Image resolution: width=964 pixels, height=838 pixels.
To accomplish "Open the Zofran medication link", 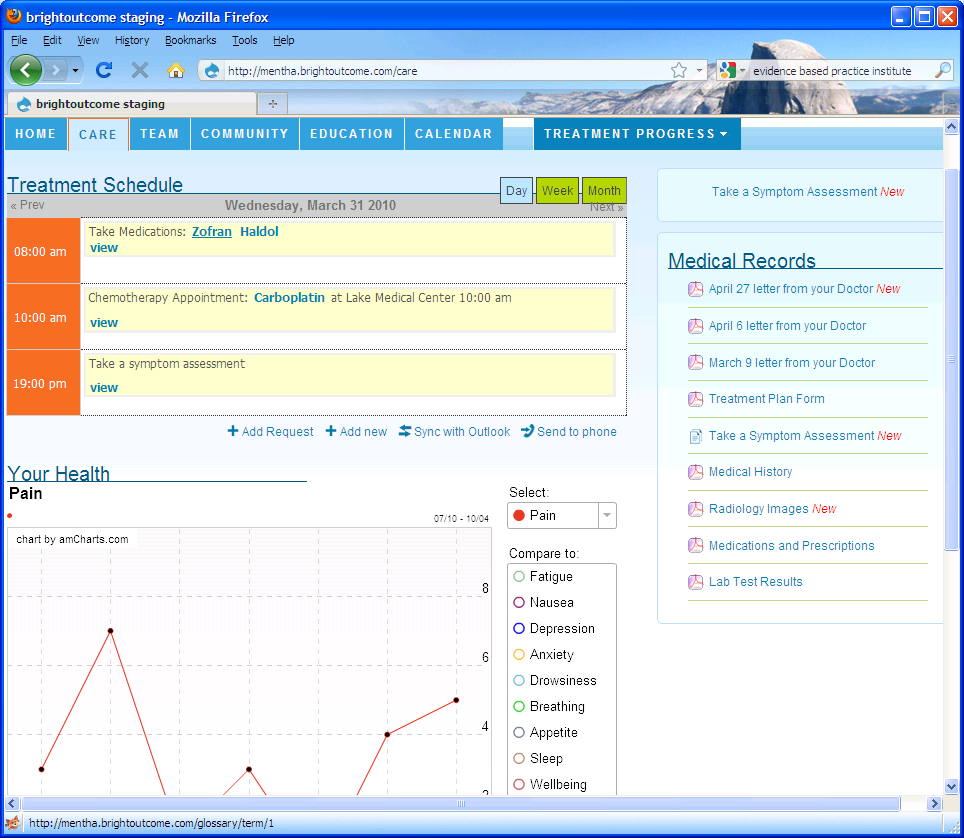I will click(211, 232).
